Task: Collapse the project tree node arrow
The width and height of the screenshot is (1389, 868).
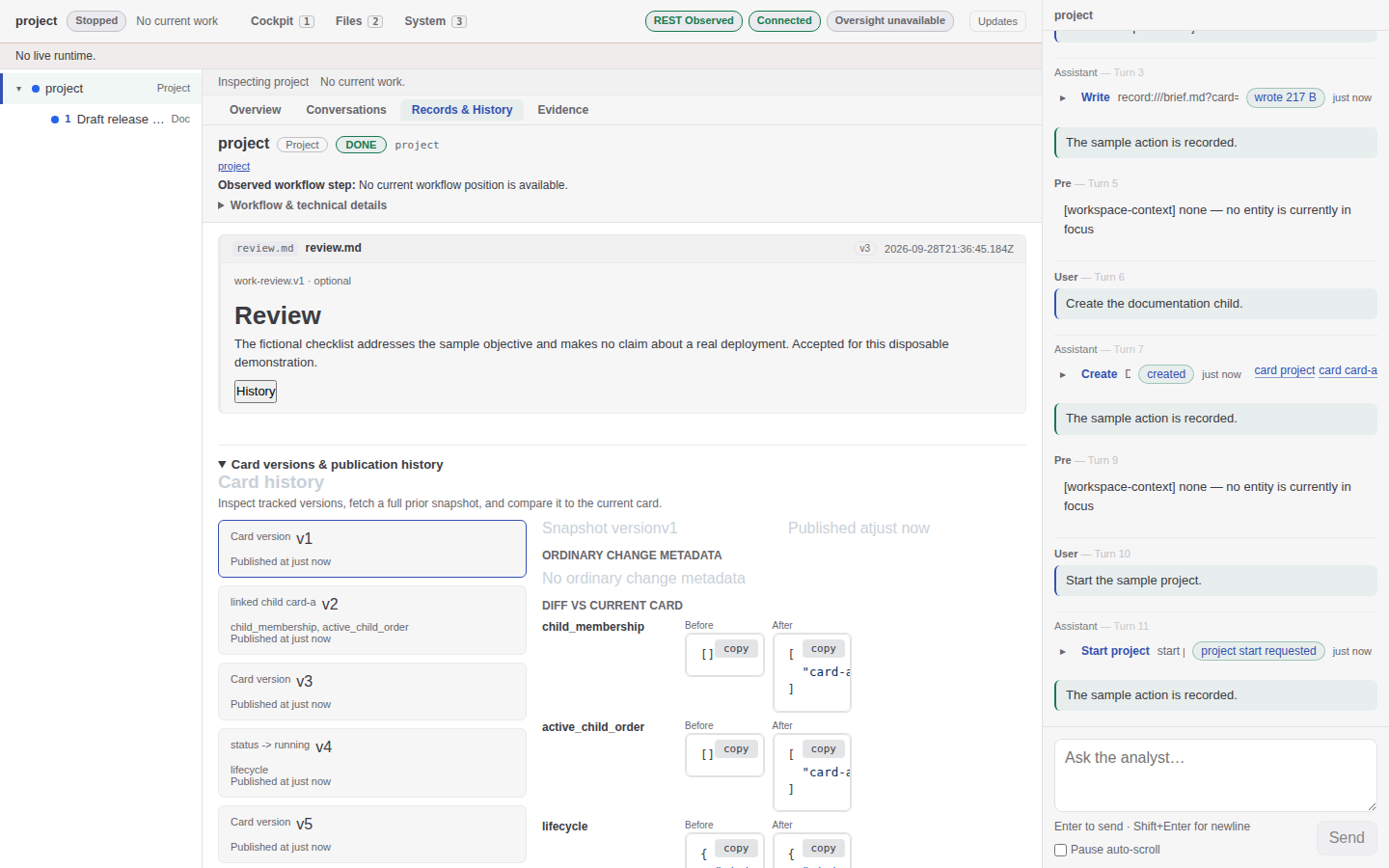Action: click(x=18, y=89)
